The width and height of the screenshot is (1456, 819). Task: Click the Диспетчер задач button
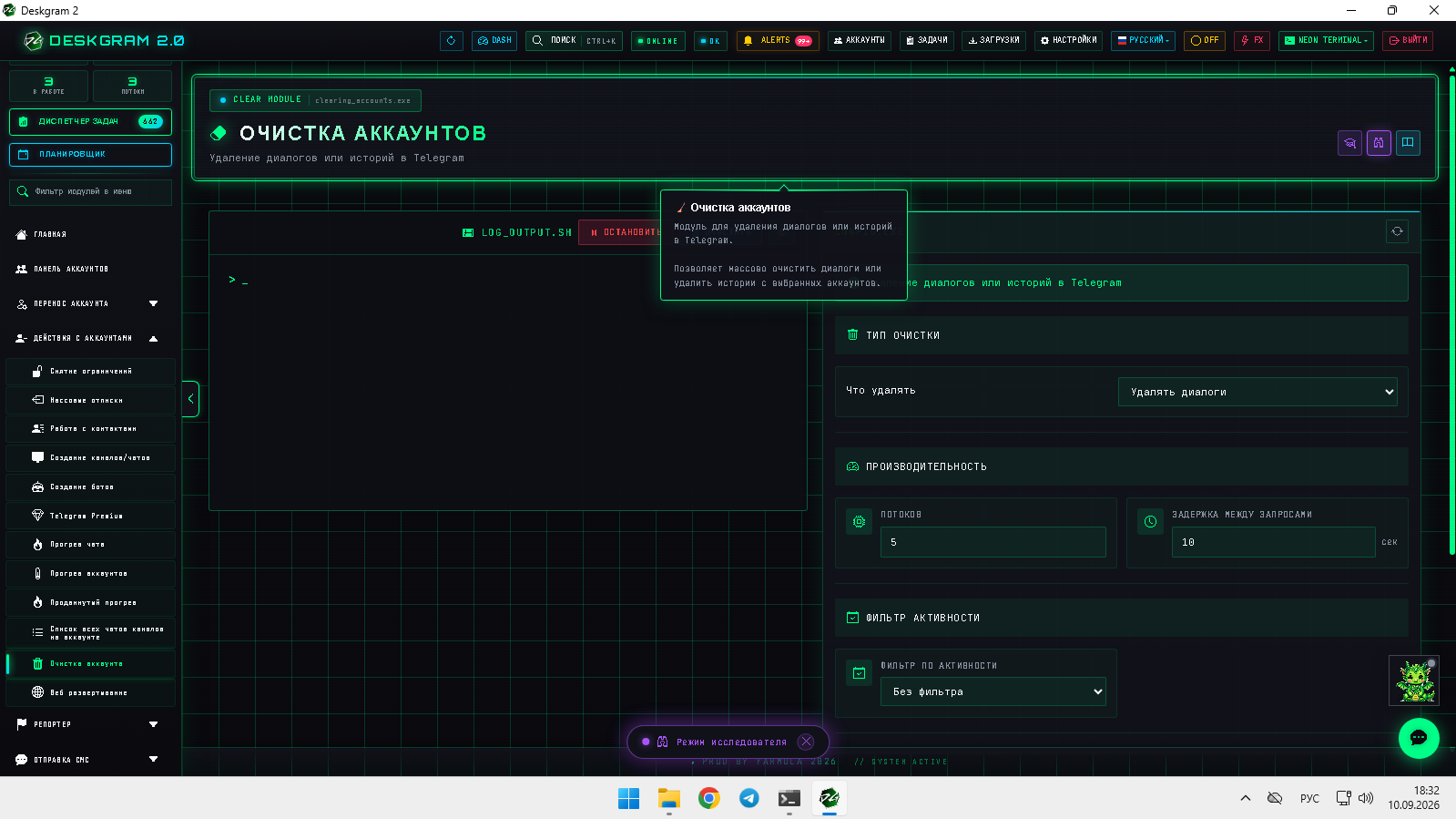click(90, 121)
